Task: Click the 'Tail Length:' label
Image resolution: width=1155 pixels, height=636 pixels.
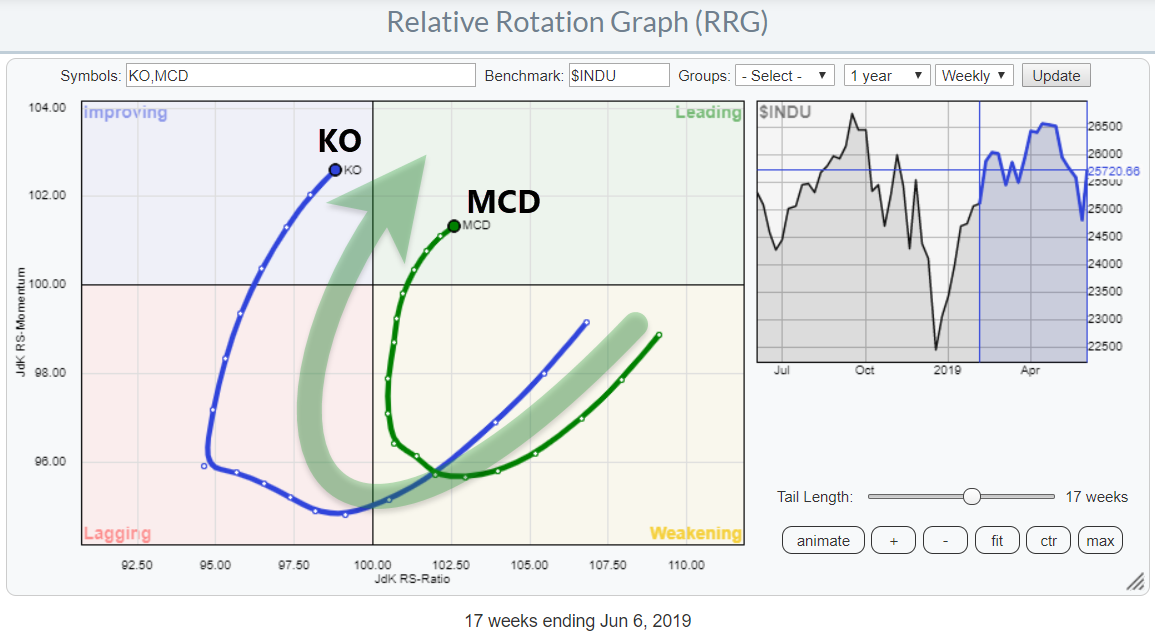Action: pyautogui.click(x=815, y=497)
